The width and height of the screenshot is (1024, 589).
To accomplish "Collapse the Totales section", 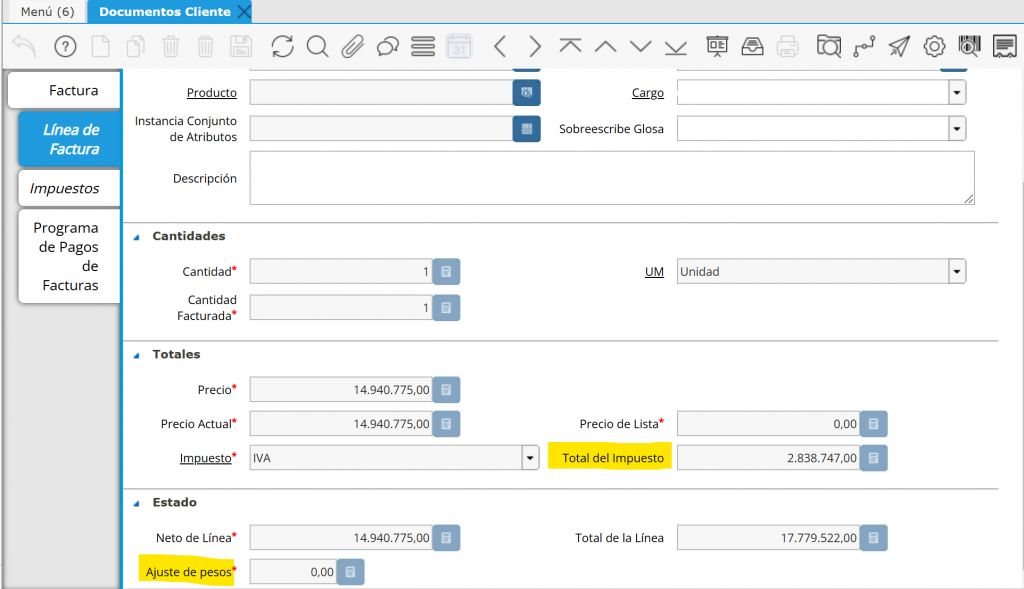I will coord(136,355).
